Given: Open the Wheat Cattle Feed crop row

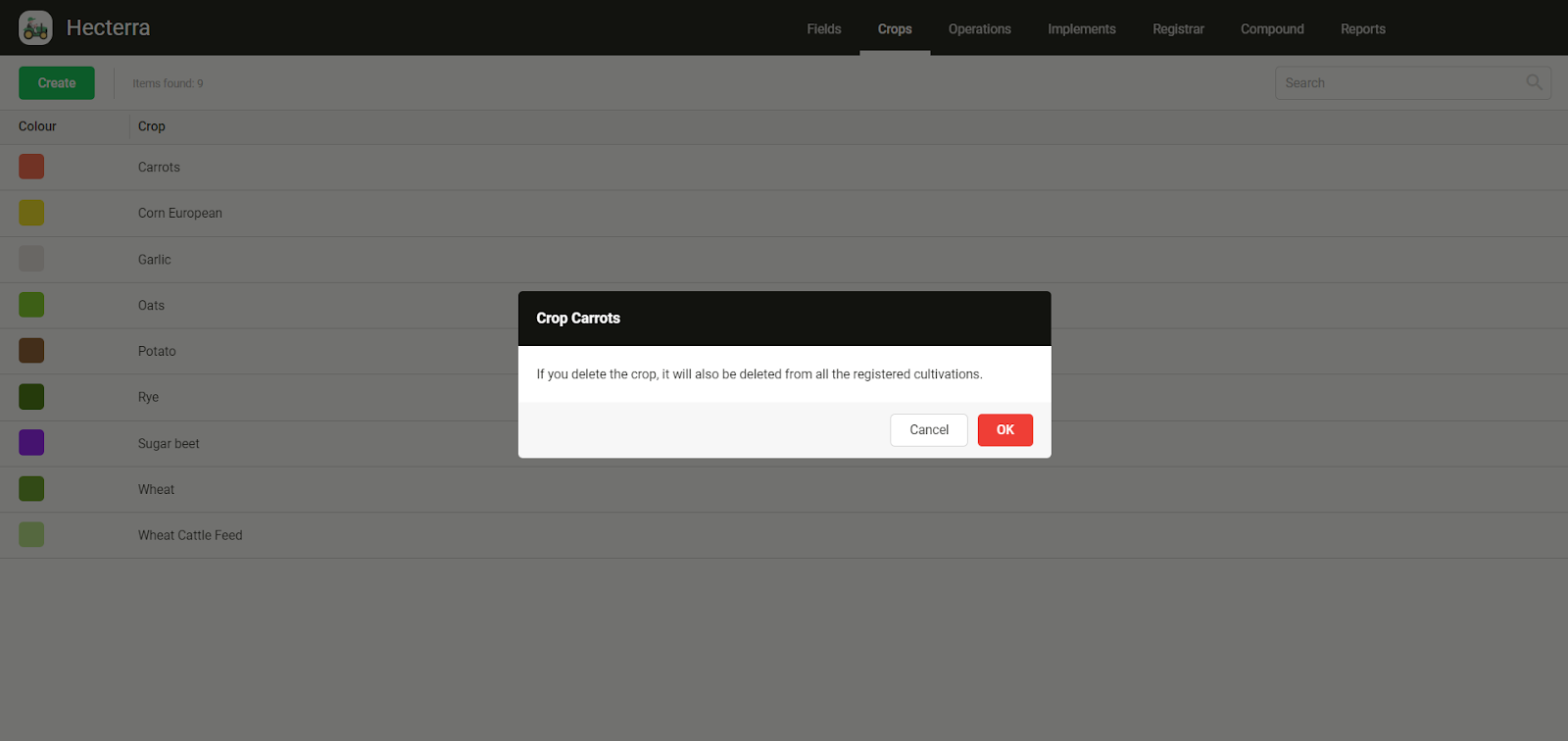Looking at the screenshot, I should 190,535.
